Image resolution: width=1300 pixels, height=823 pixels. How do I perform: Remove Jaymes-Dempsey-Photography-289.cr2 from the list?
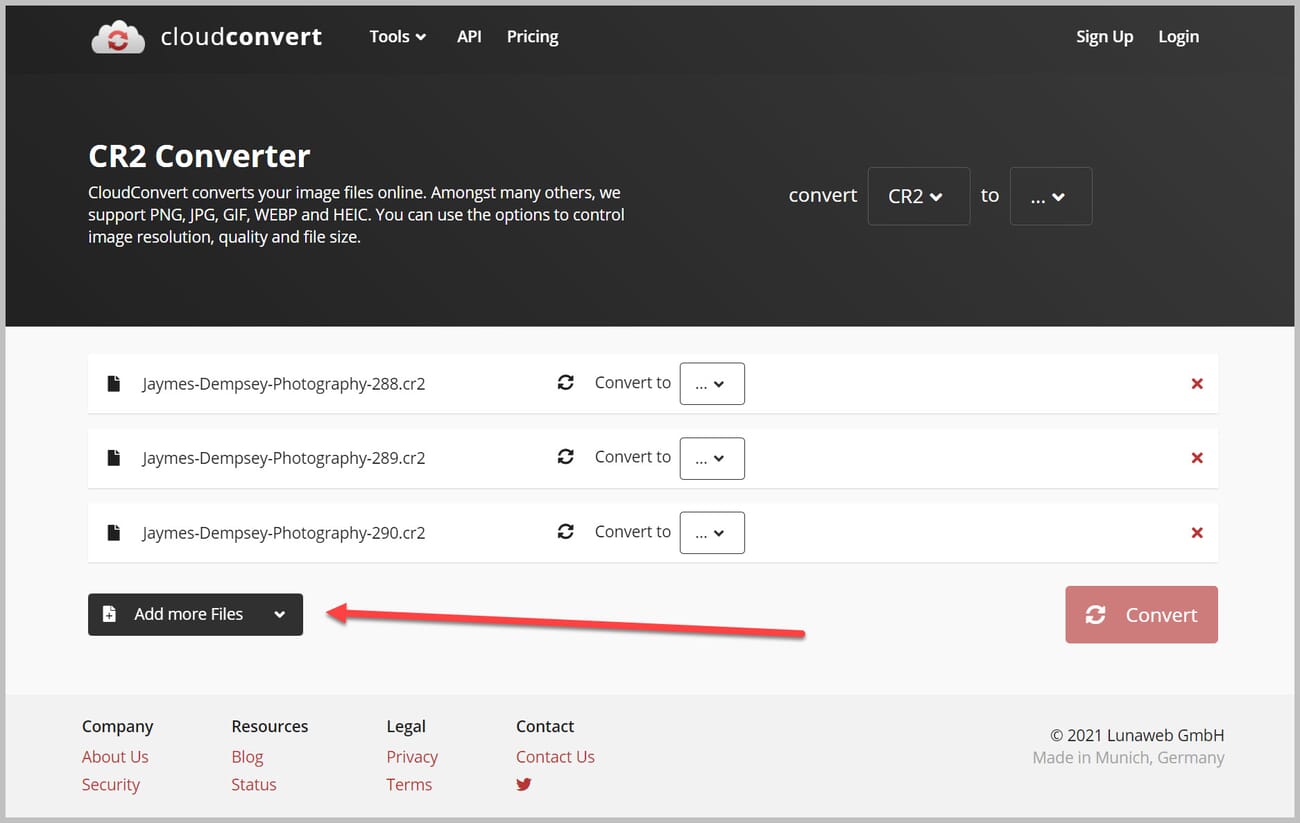tap(1197, 457)
